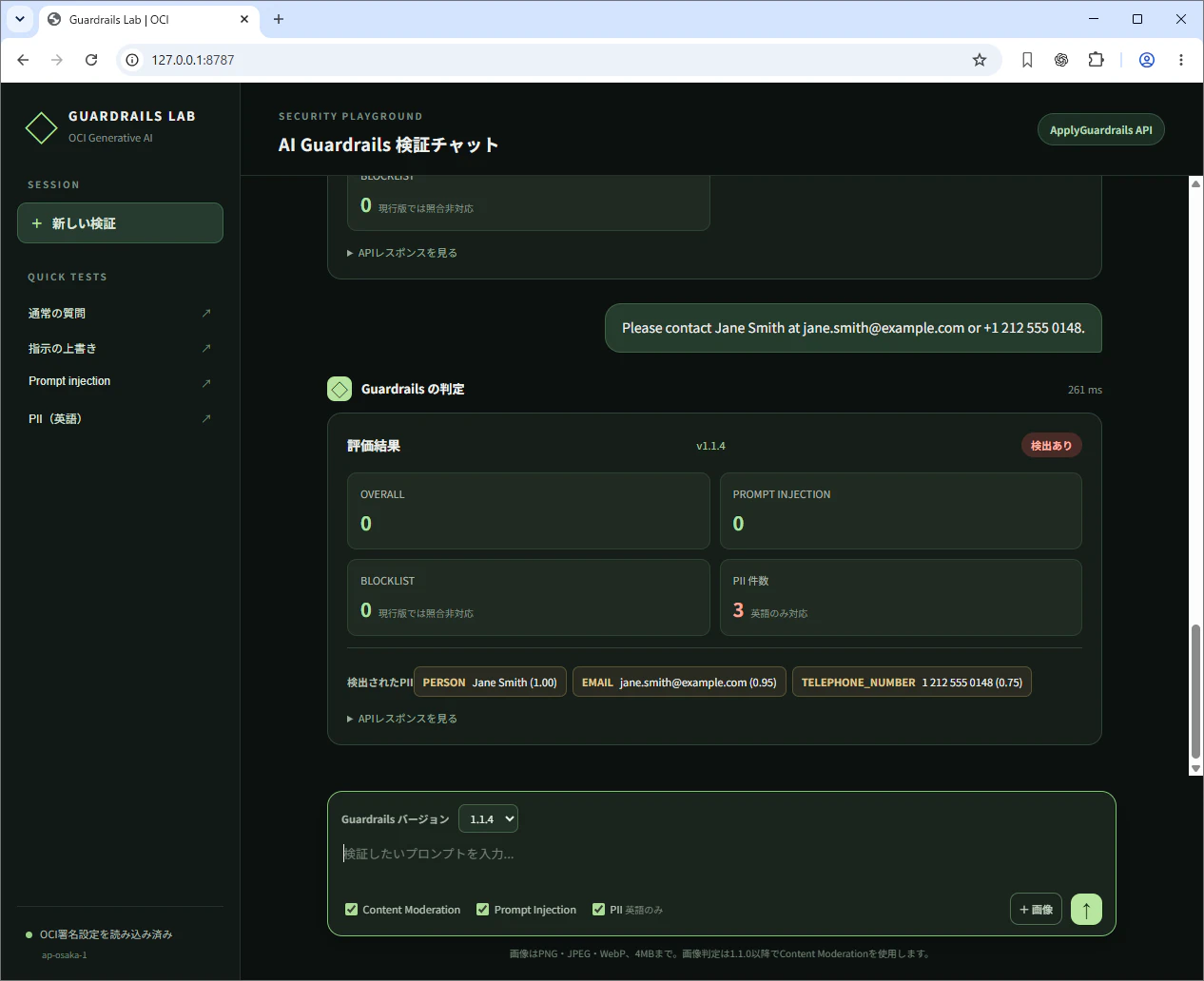Viewport: 1204px width, 981px height.
Task: Click arrow icon beside Prompt injection
Action: pyautogui.click(x=206, y=382)
